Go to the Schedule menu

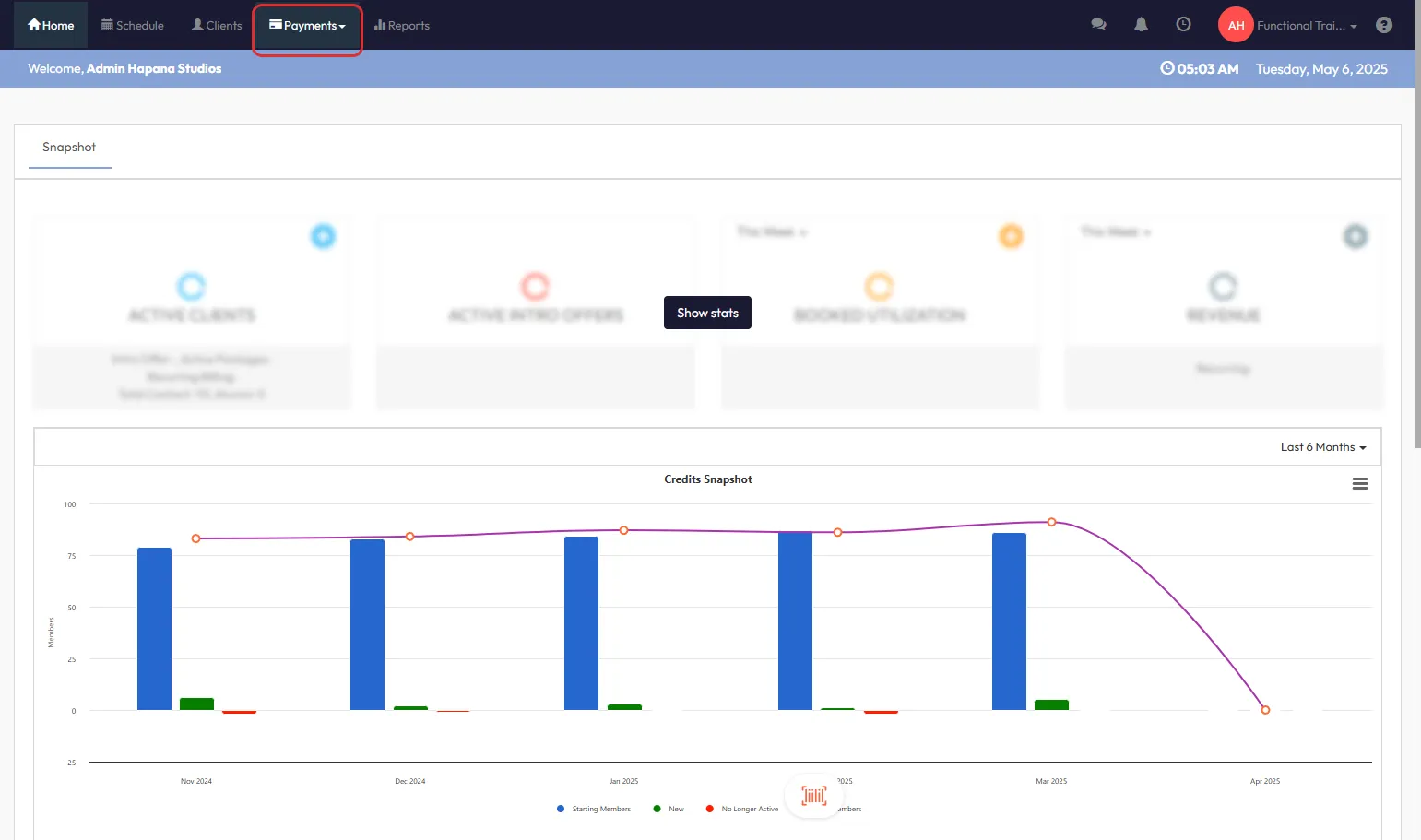coord(133,26)
